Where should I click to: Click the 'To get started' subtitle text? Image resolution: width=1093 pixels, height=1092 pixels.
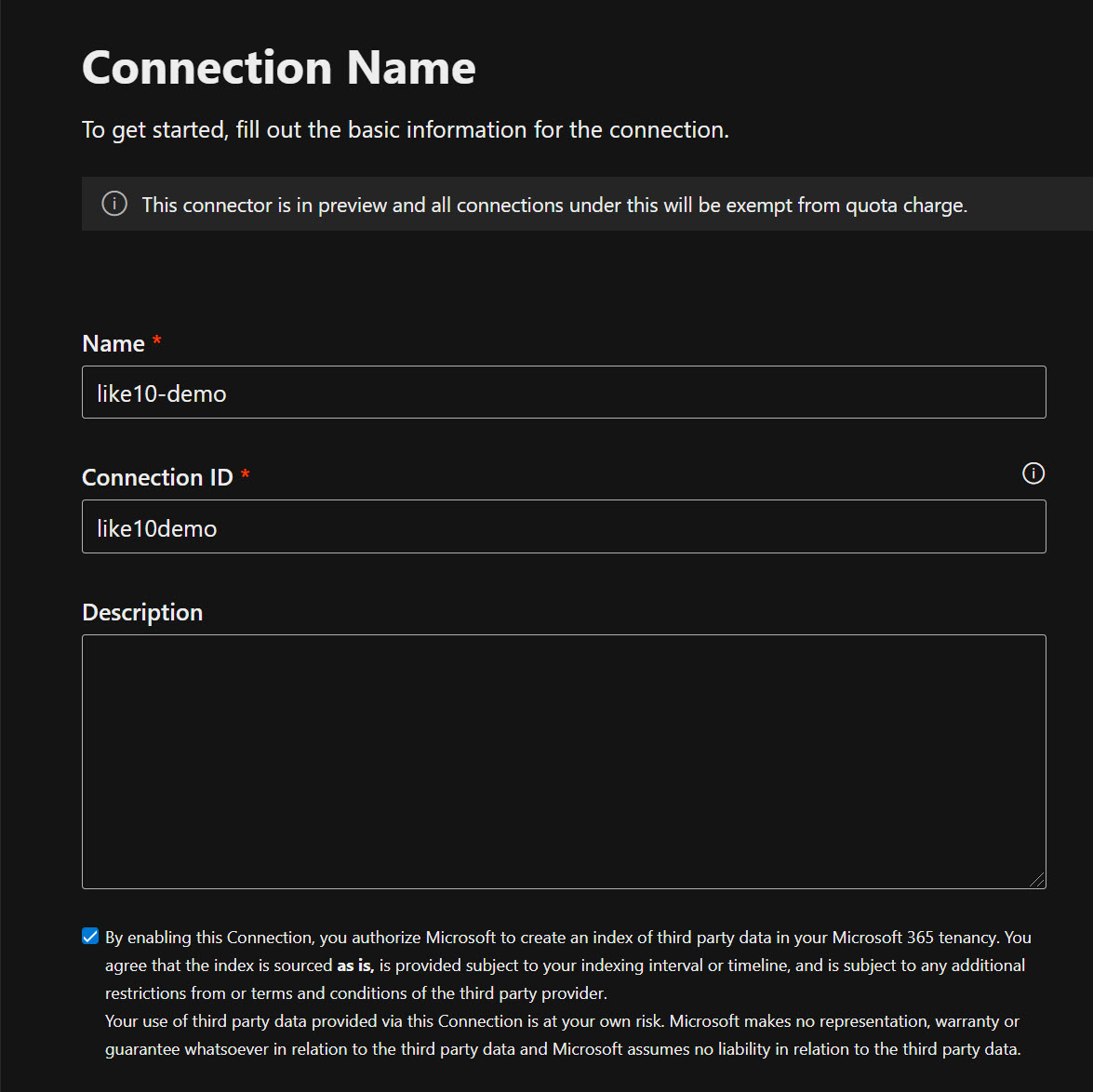(x=405, y=129)
